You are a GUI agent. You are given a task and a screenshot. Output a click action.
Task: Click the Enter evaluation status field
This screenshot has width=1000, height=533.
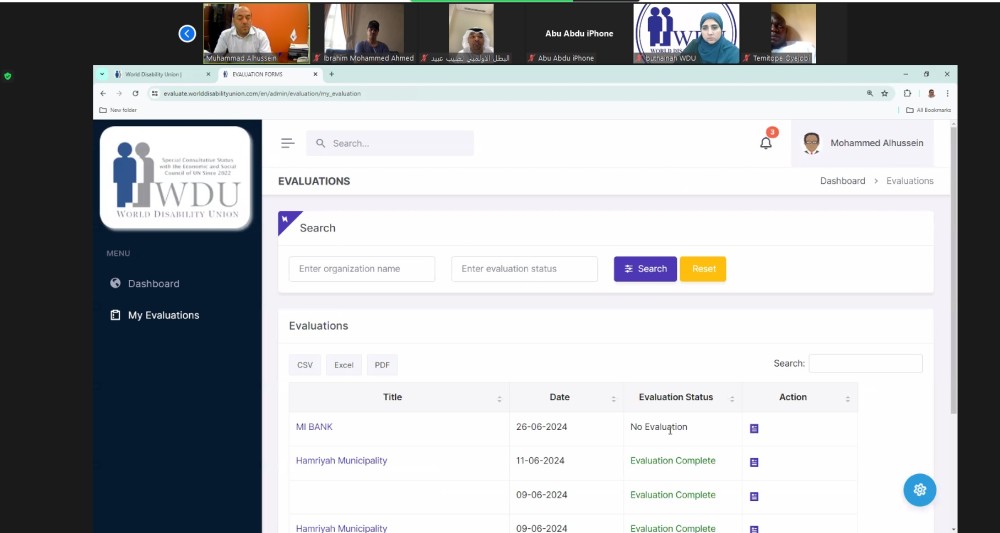point(524,269)
